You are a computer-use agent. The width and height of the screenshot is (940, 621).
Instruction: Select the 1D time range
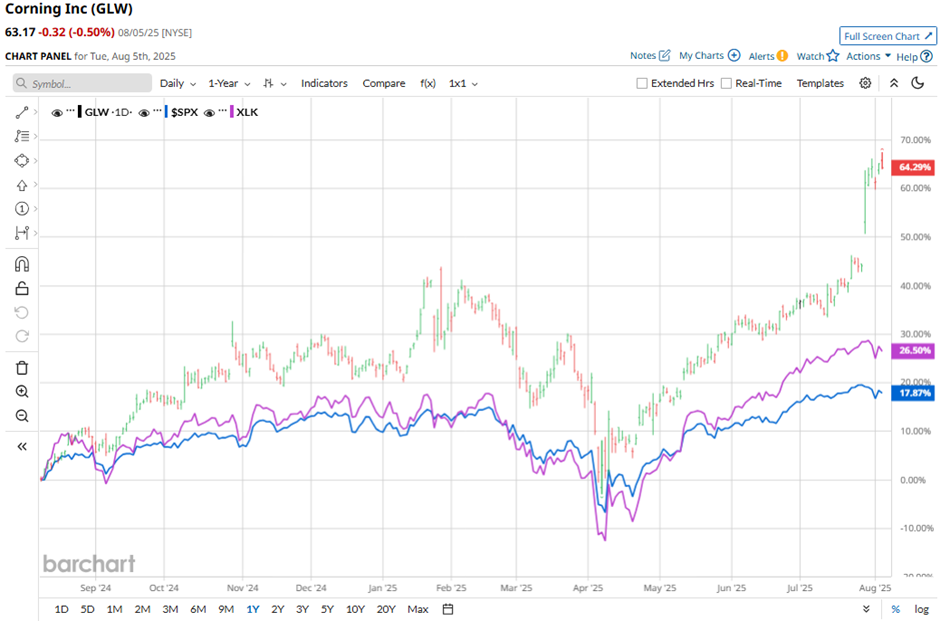click(61, 609)
